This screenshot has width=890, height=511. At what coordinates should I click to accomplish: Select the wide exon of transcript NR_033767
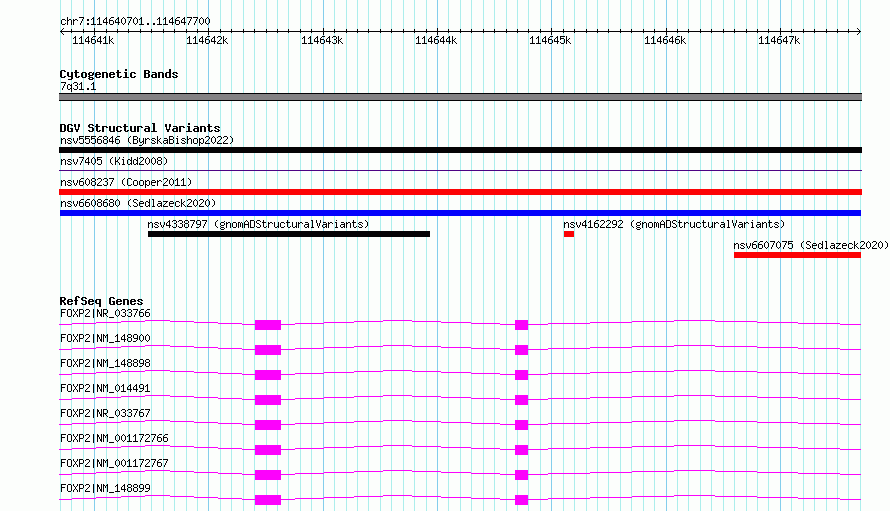tap(268, 425)
